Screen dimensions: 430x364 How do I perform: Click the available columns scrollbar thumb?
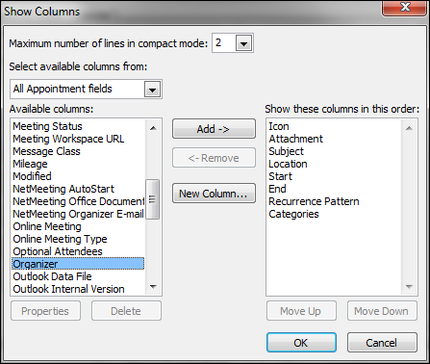pyautogui.click(x=153, y=199)
